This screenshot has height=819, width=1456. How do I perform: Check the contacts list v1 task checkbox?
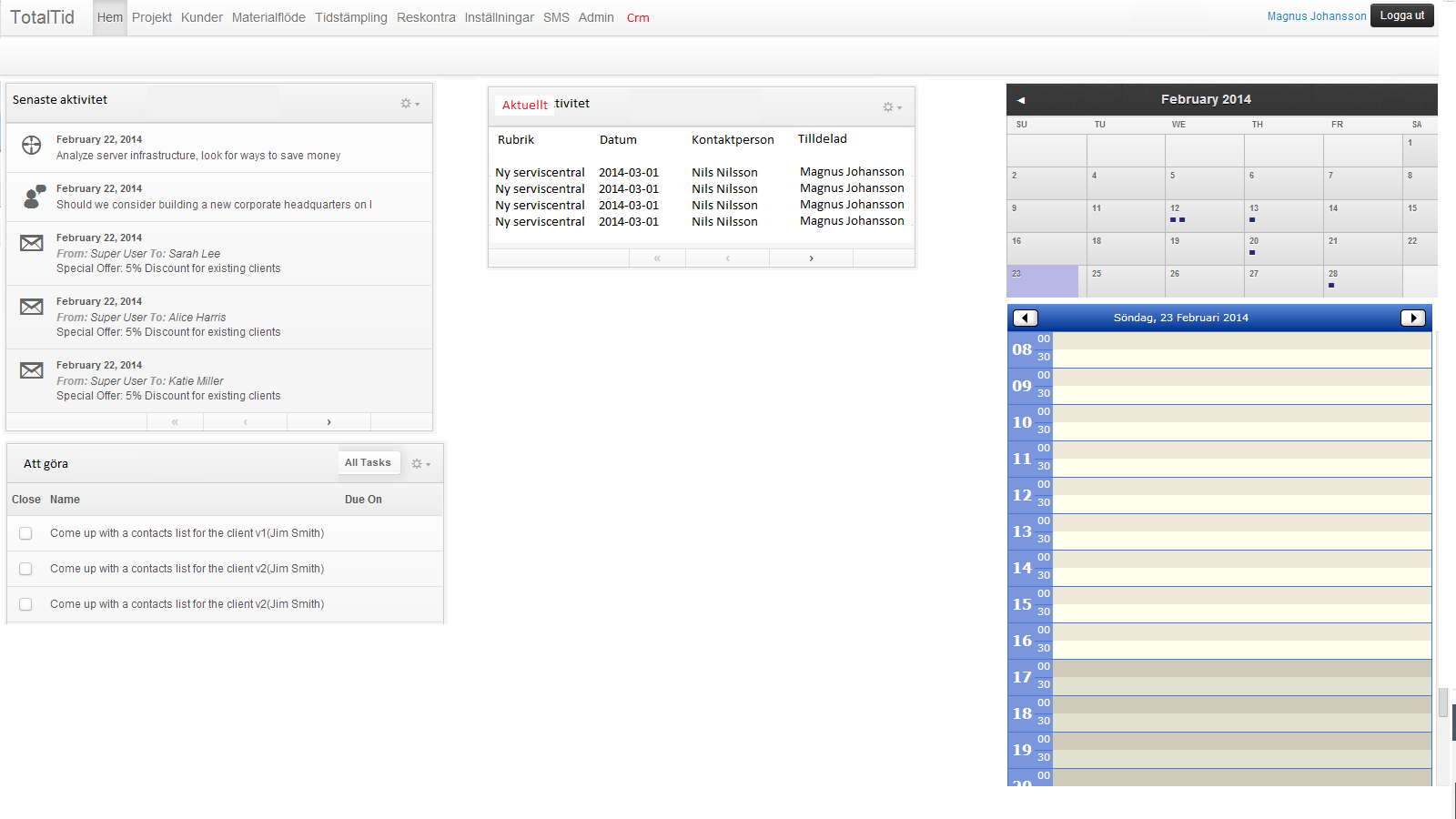click(25, 533)
